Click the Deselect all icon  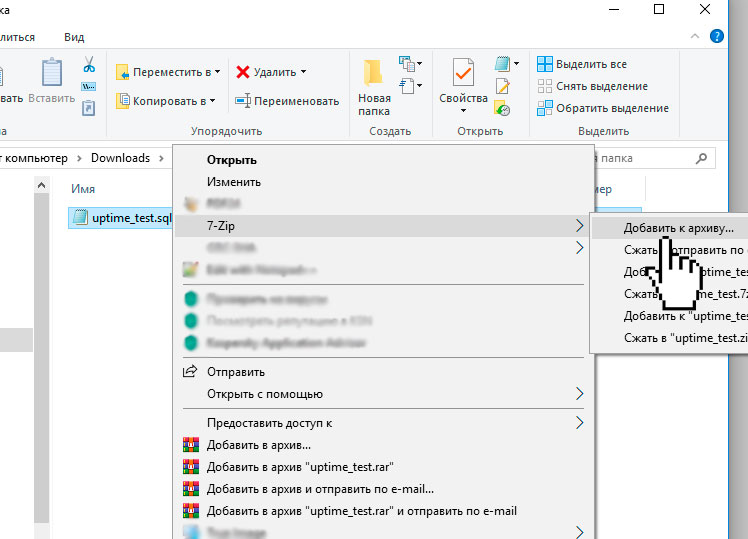[x=544, y=86]
